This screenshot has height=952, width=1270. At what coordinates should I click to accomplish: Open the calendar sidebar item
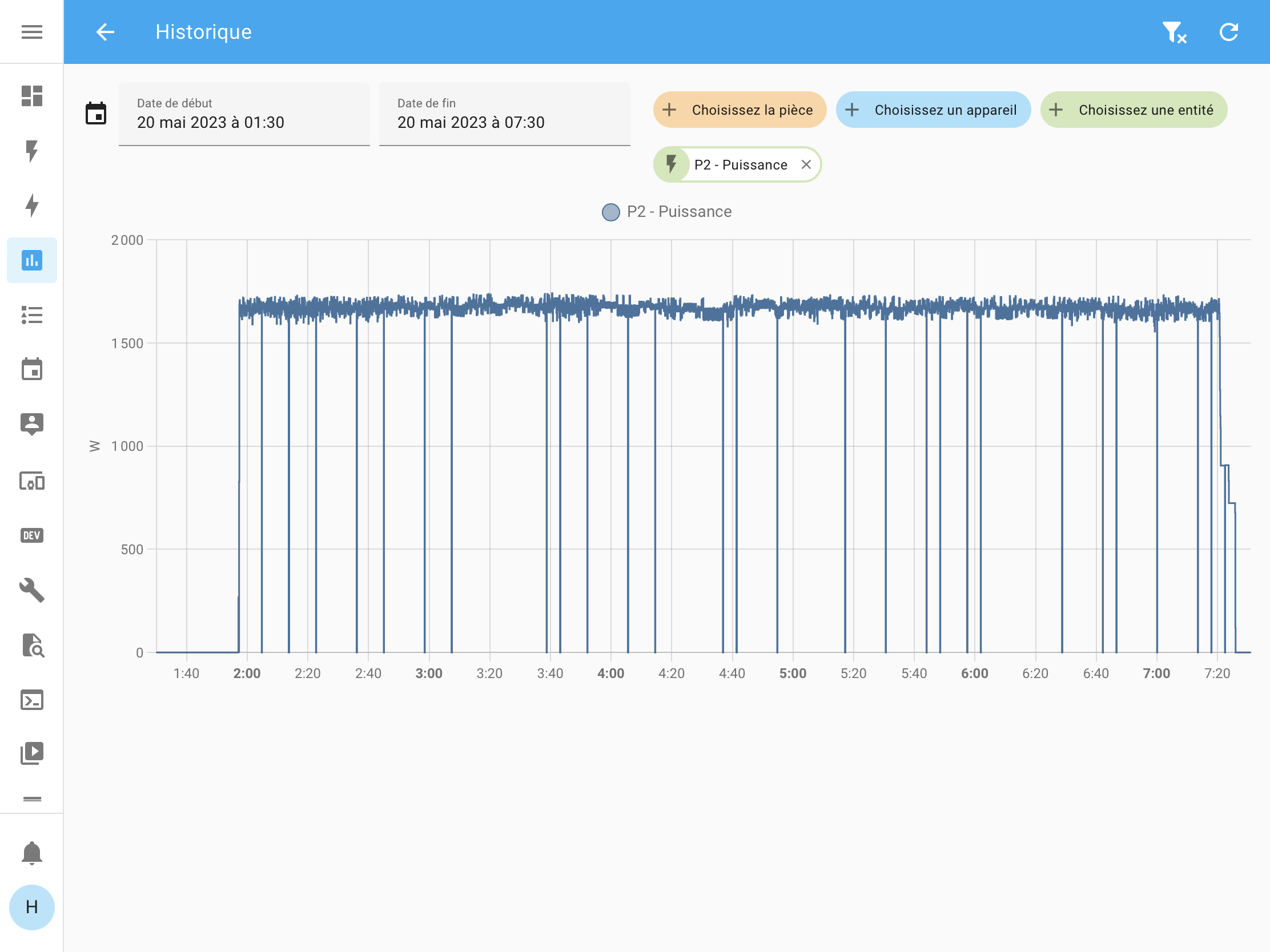(31, 369)
